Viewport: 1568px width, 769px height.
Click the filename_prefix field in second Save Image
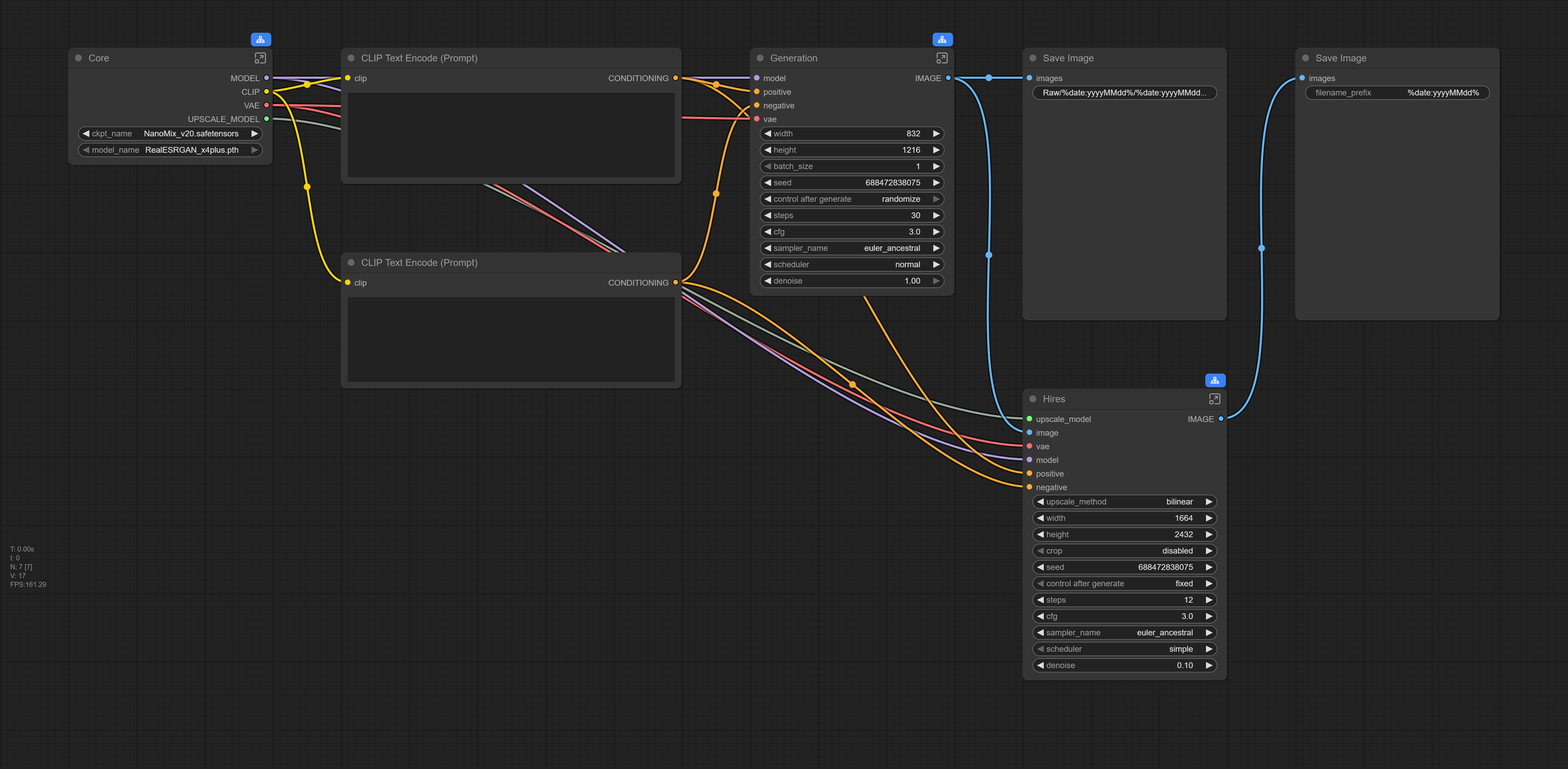click(x=1397, y=93)
